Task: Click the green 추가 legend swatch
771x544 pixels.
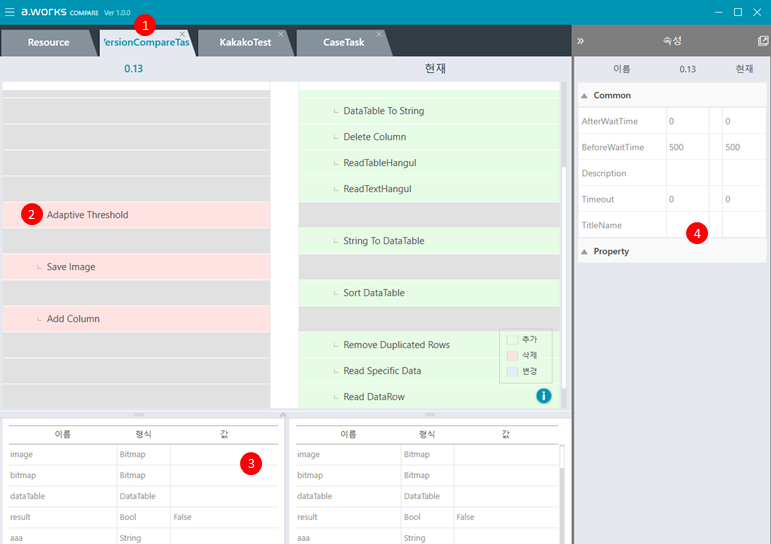Action: coord(513,340)
